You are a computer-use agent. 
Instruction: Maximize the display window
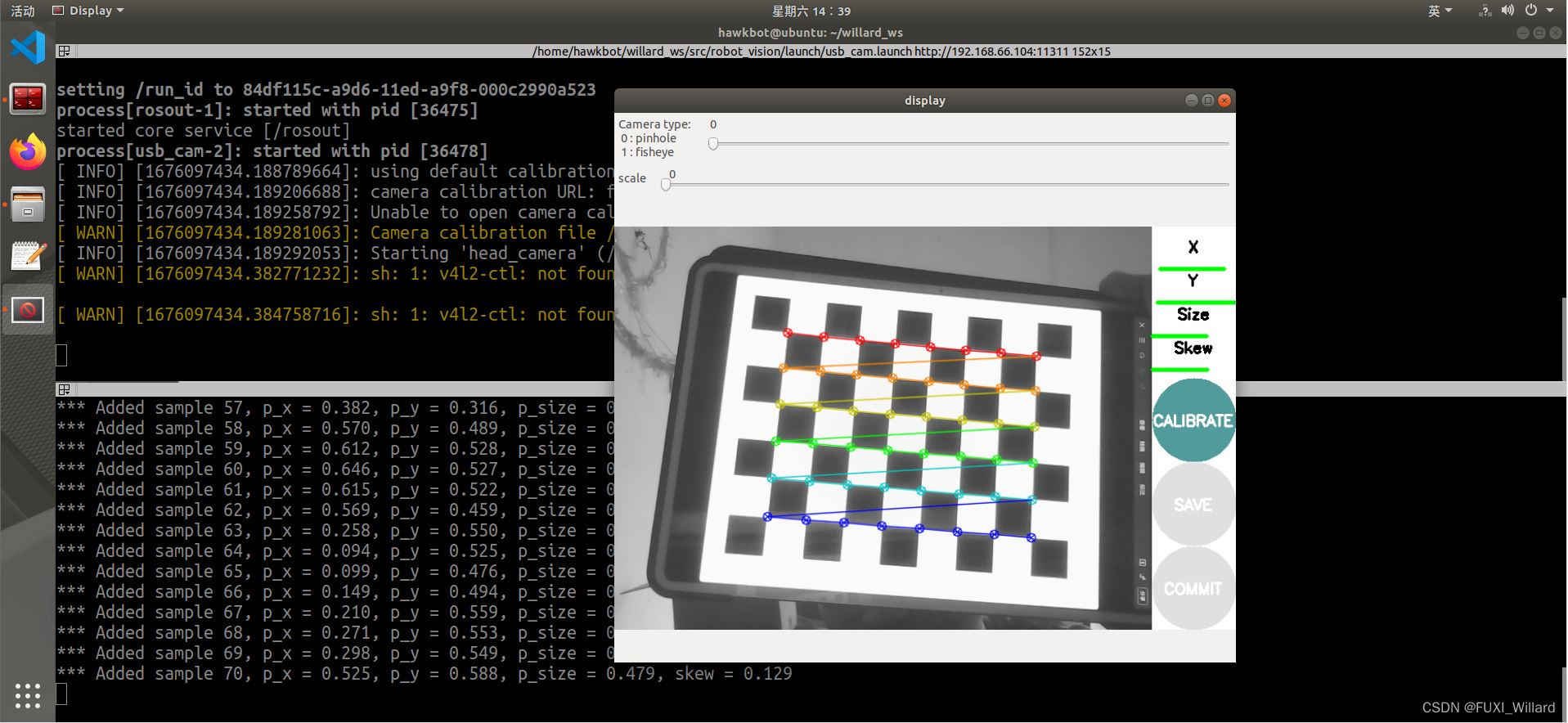[1207, 101]
